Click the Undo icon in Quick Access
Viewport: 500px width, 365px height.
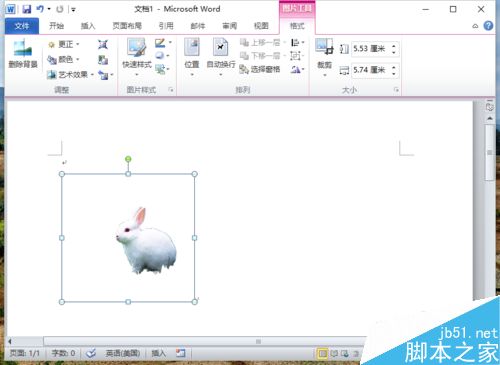40,9
